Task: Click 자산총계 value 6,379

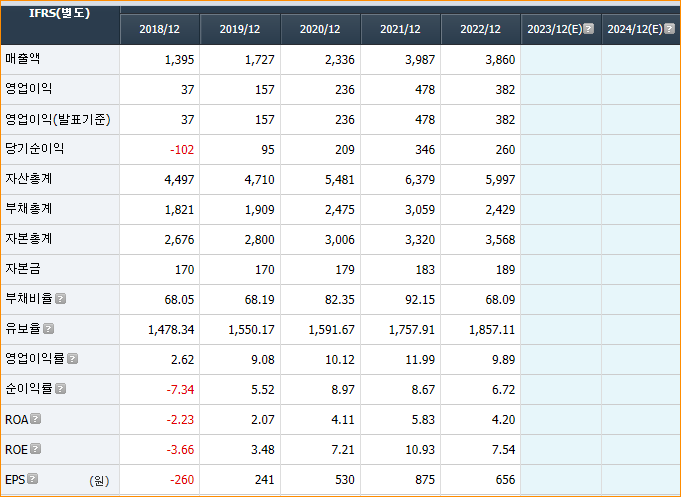Action: click(x=420, y=180)
